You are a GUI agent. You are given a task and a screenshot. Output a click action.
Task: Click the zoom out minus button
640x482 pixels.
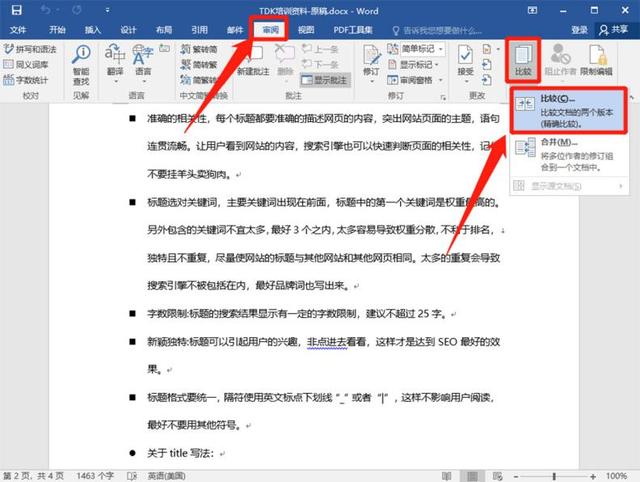coord(516,476)
